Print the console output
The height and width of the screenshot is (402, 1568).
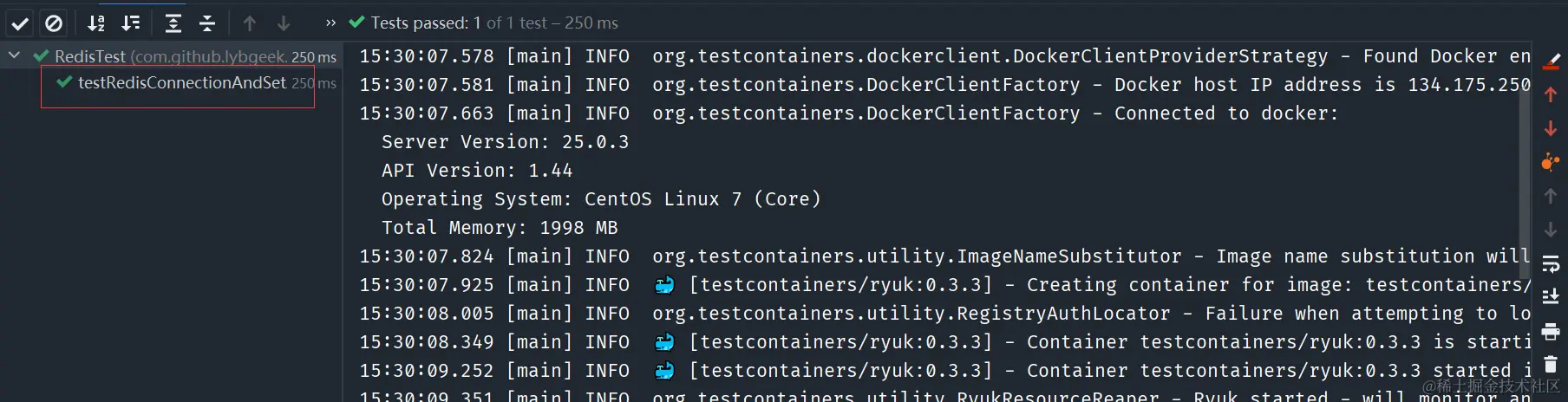1551,331
